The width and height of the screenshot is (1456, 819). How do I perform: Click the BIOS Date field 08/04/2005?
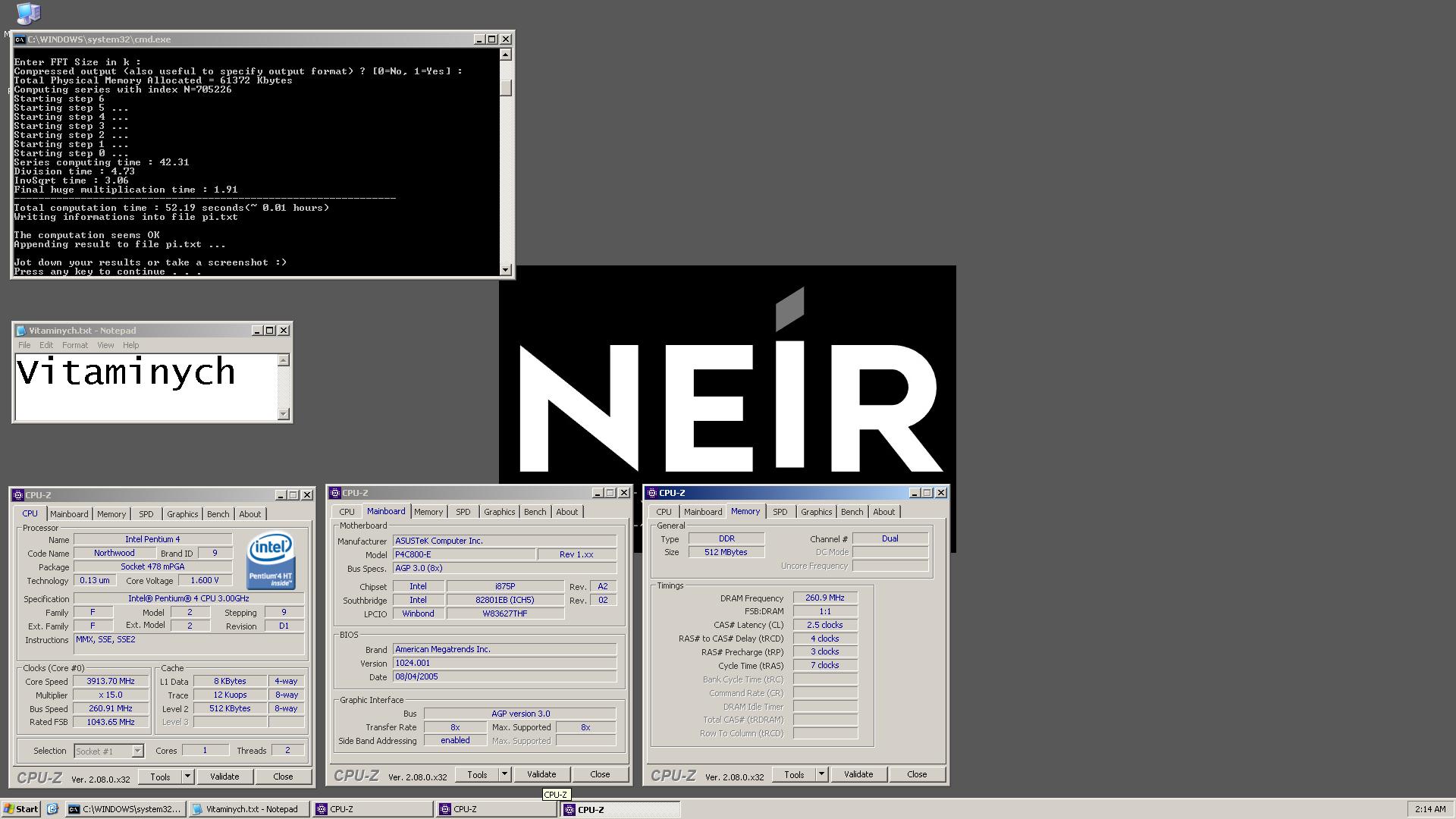click(x=504, y=677)
